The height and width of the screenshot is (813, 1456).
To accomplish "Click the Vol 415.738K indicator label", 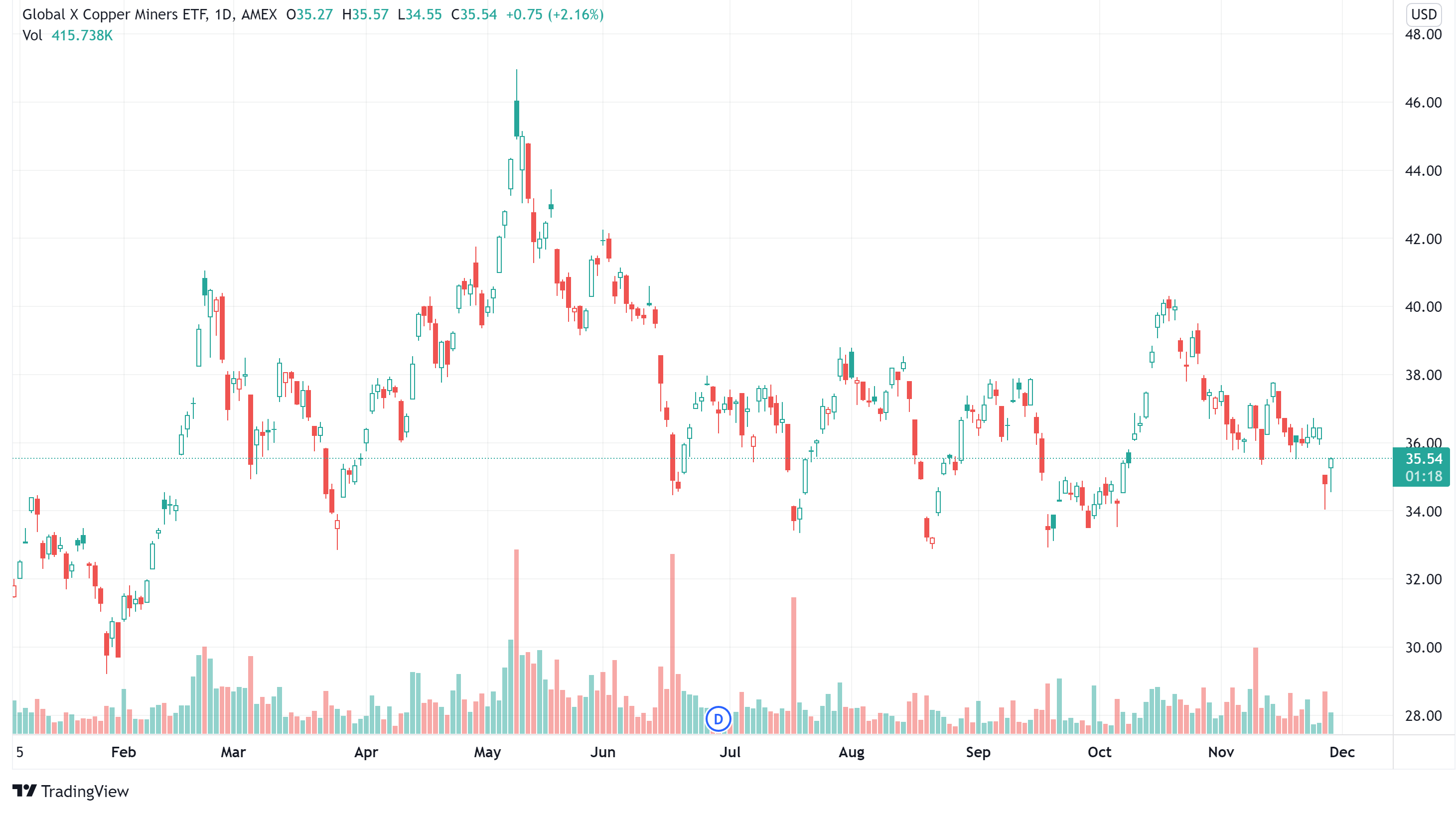I will [67, 35].
